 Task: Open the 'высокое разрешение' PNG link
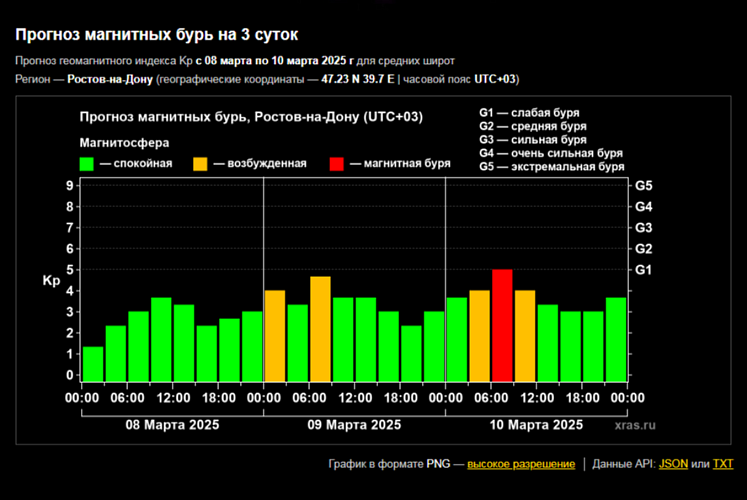pyautogui.click(x=521, y=464)
